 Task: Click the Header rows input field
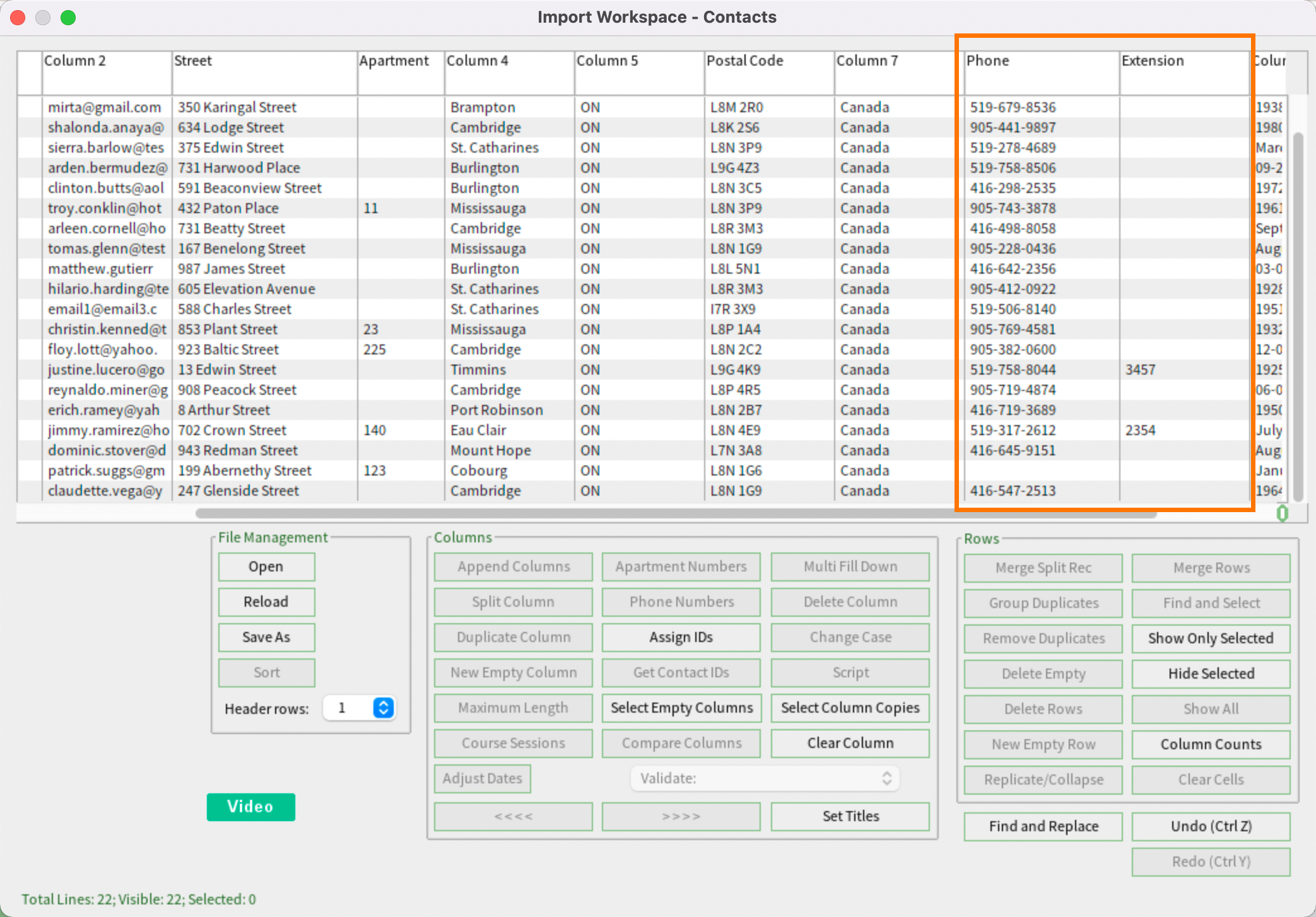coord(350,709)
